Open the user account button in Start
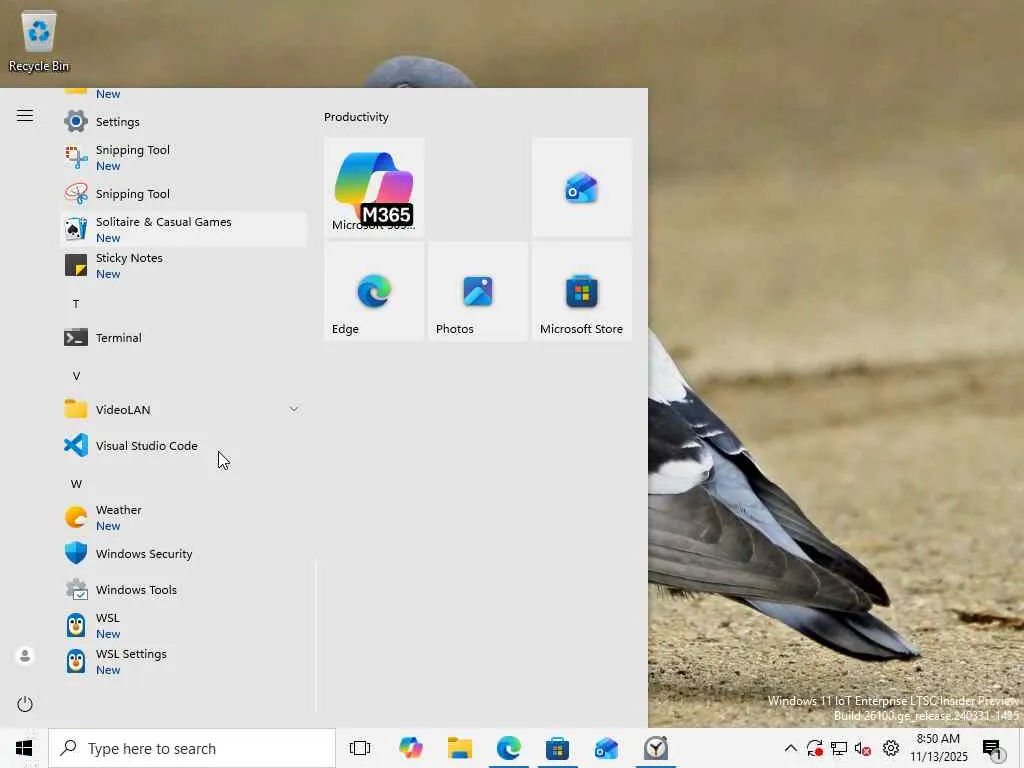The width and height of the screenshot is (1024, 768). 25,656
